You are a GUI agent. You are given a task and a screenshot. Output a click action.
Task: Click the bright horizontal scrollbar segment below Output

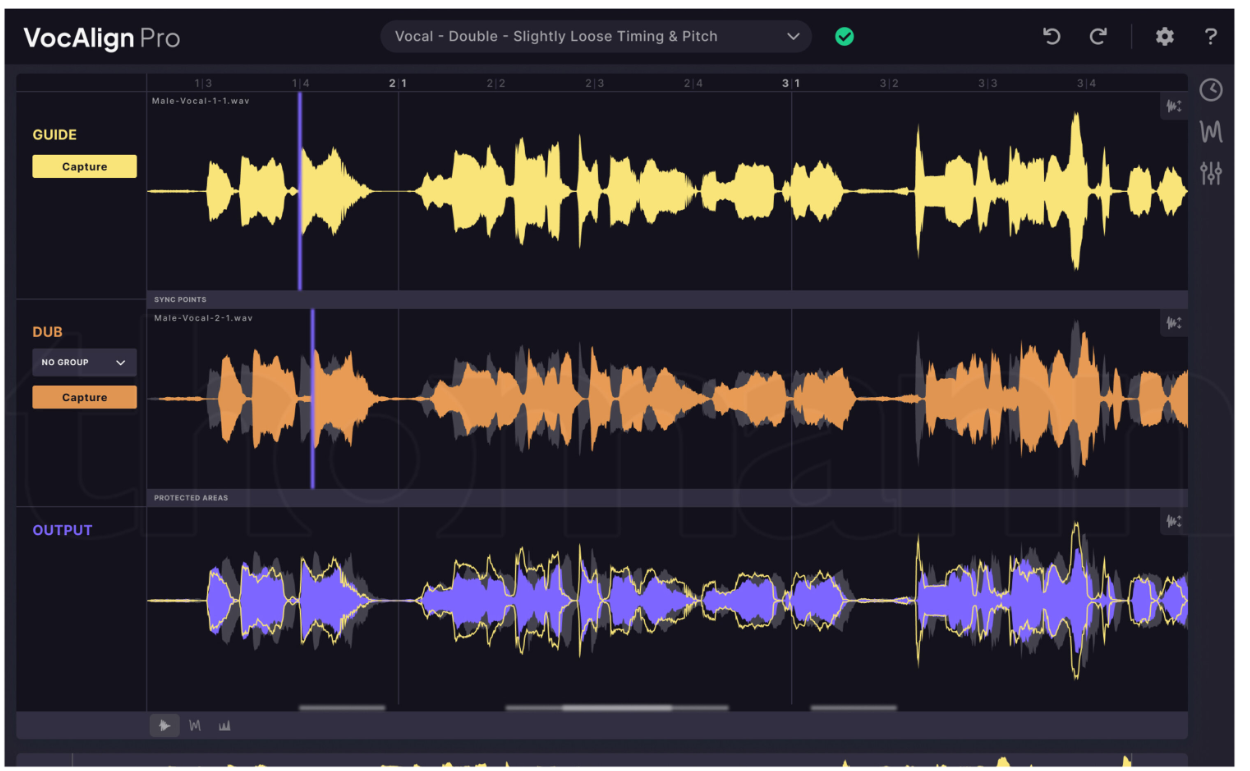616,708
